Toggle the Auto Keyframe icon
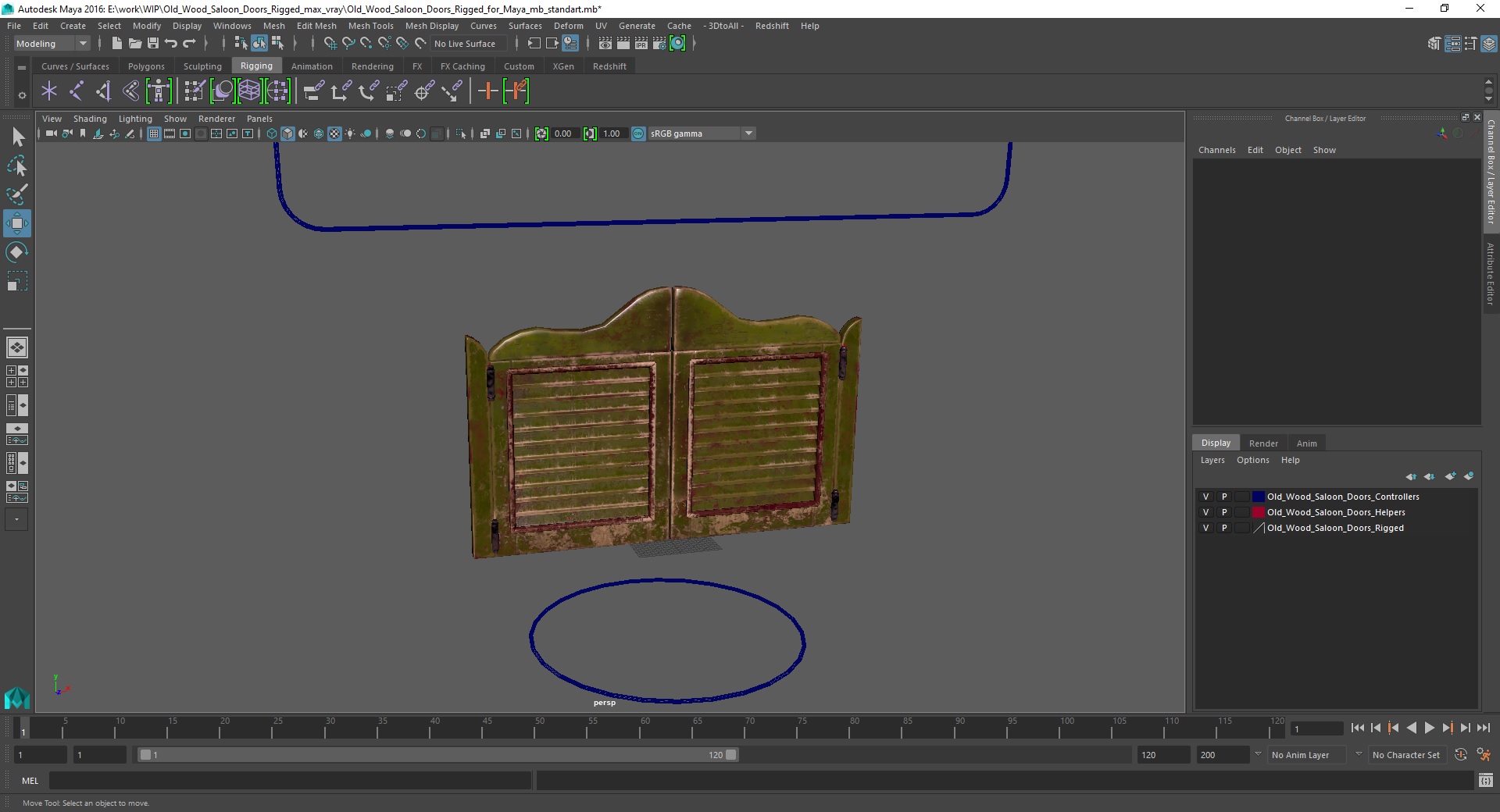This screenshot has width=1500, height=812. pos(1460,755)
